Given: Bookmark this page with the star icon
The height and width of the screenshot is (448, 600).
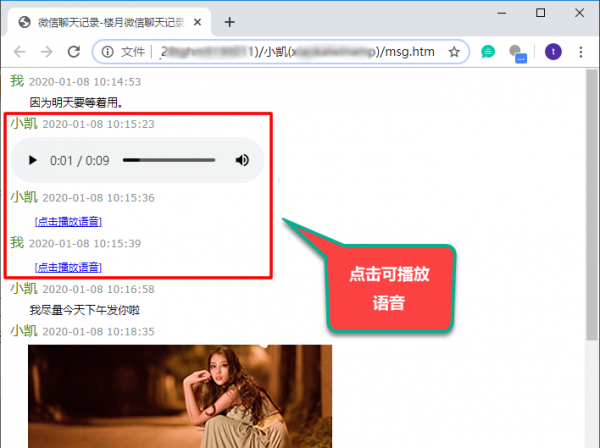Looking at the screenshot, I should 453,52.
